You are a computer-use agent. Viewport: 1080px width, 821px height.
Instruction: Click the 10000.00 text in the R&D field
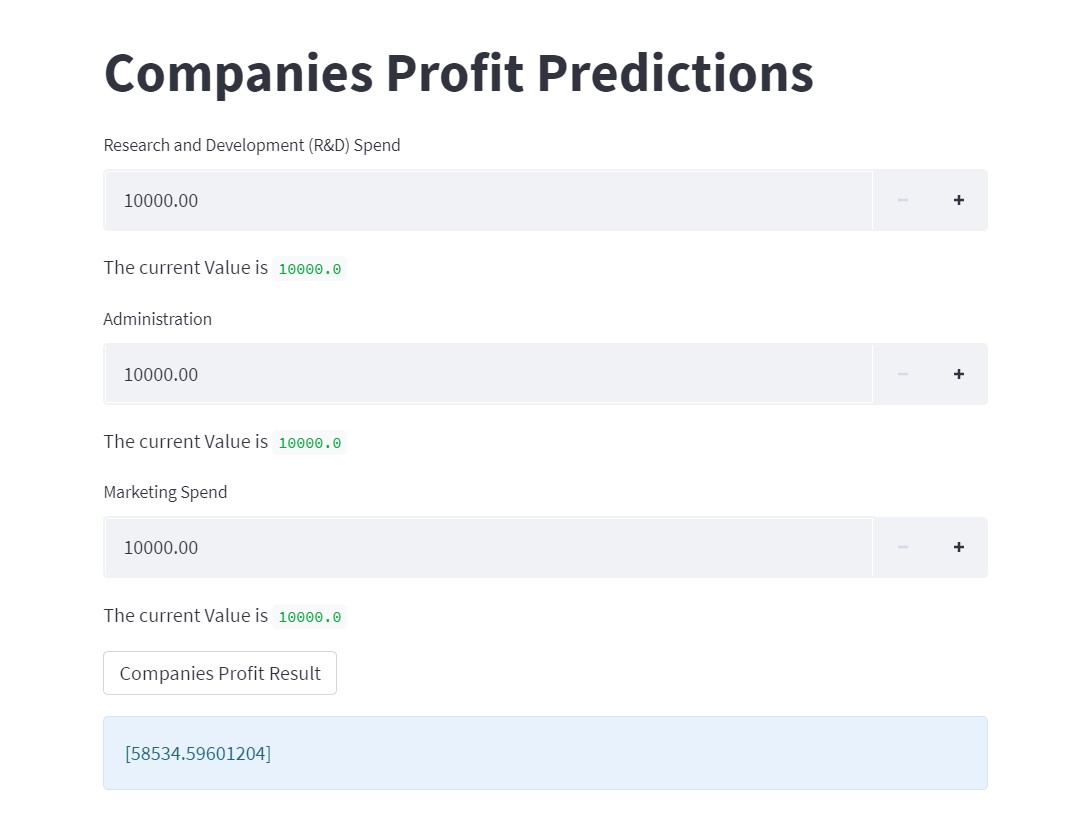[x=161, y=200]
